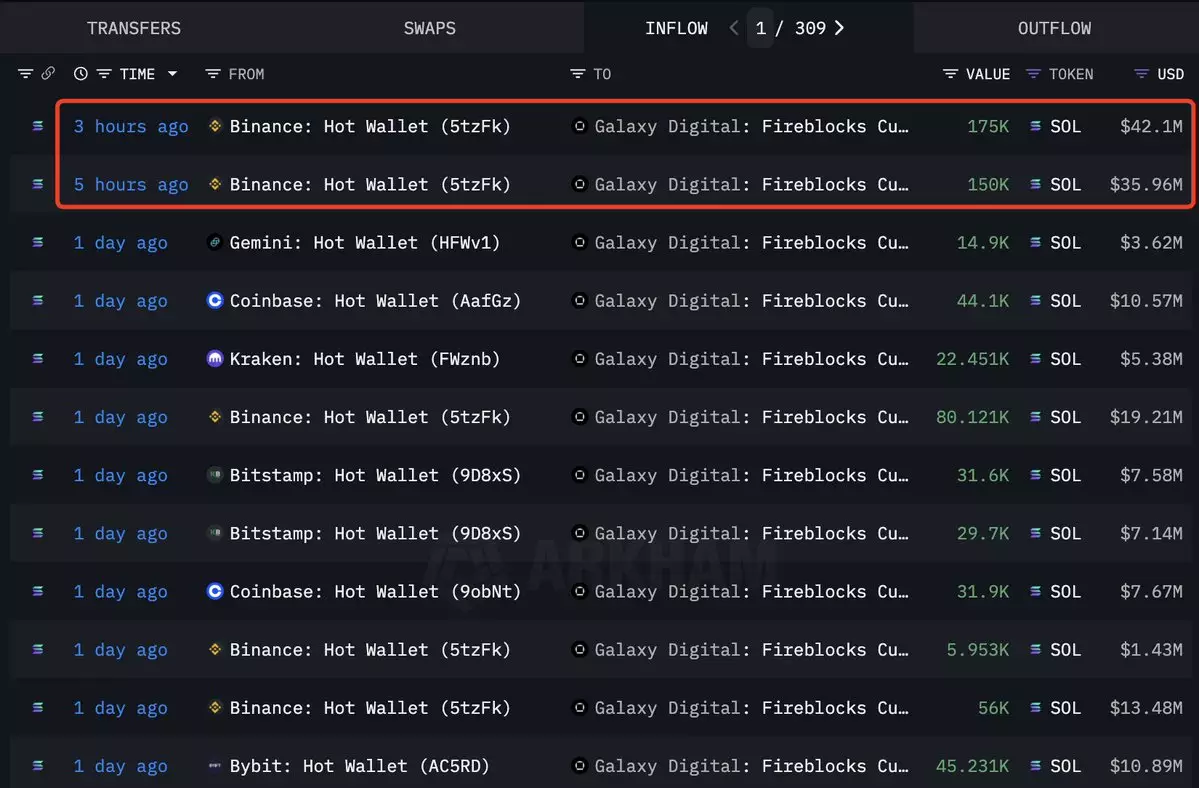
Task: Open Binance: Hot Wallet in 150K row
Action: (x=370, y=184)
